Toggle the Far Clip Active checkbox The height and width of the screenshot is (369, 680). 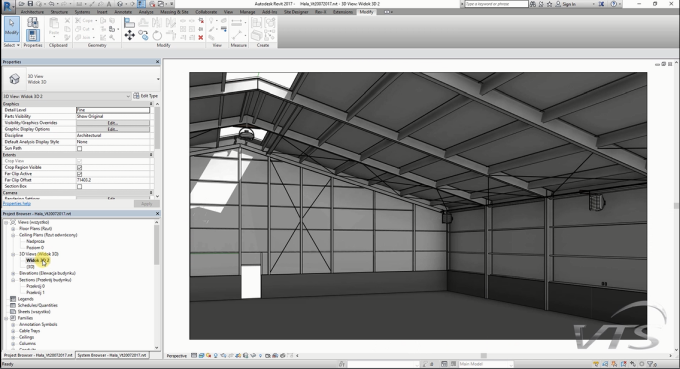(79, 174)
